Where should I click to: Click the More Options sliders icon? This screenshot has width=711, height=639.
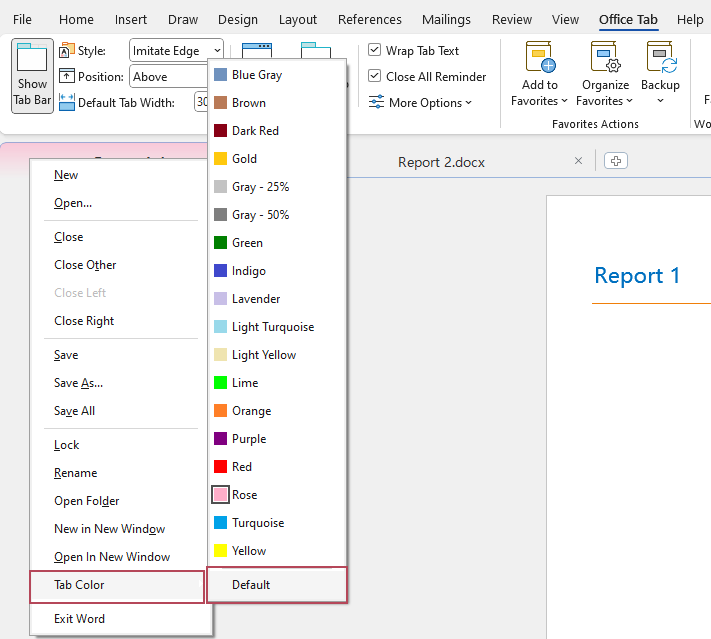point(376,102)
